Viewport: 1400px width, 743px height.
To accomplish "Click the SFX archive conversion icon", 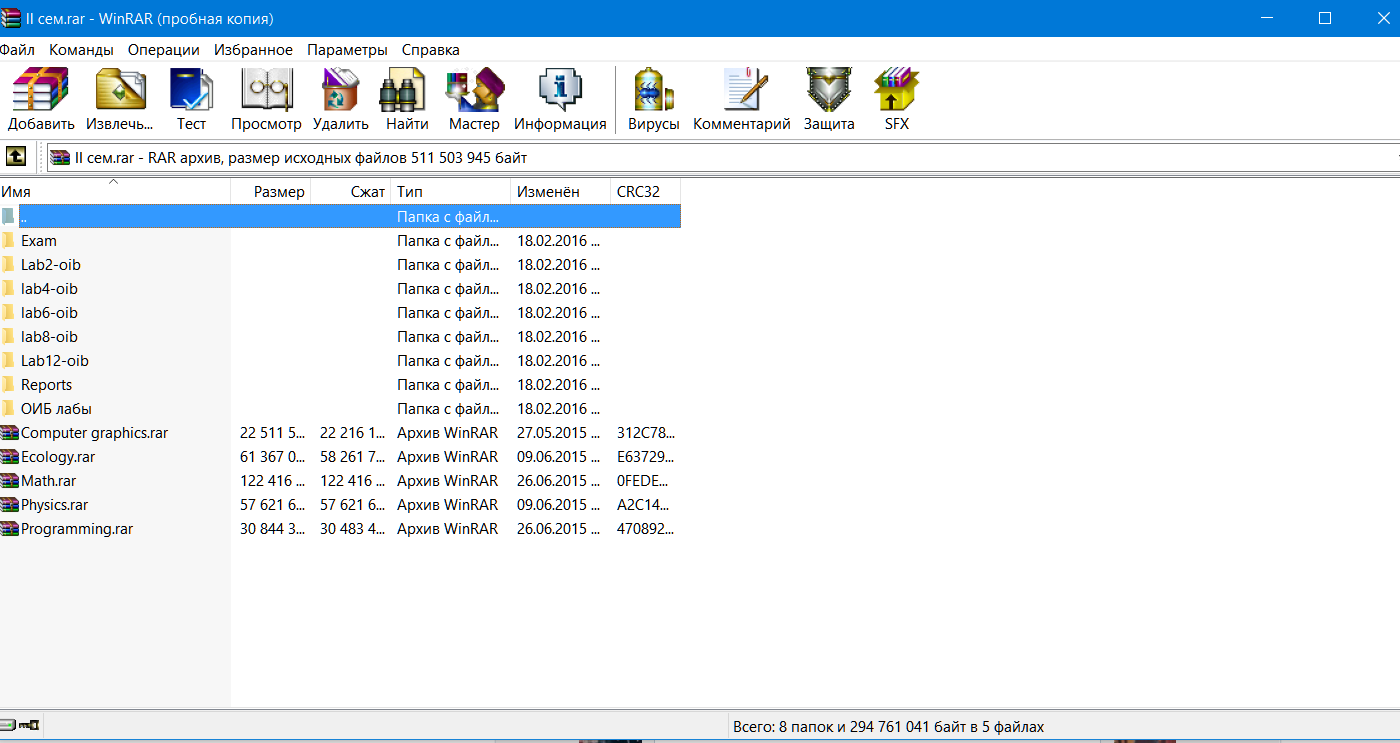I will pyautogui.click(x=897, y=90).
